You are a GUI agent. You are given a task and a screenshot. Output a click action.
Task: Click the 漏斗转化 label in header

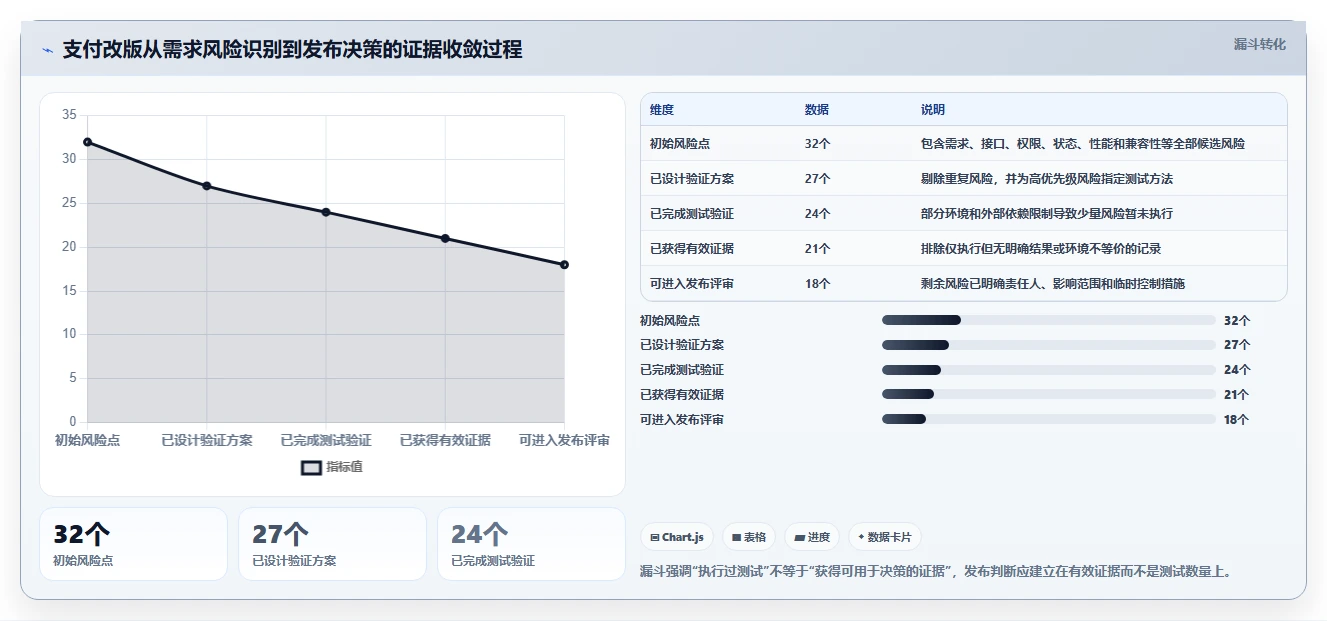(1259, 45)
